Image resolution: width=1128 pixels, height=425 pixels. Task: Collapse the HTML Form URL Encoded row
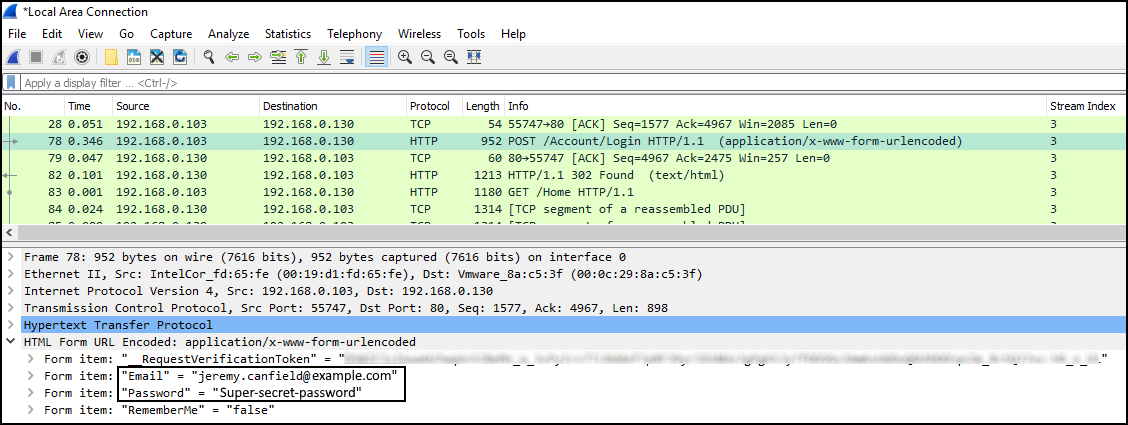pyautogui.click(x=9, y=342)
